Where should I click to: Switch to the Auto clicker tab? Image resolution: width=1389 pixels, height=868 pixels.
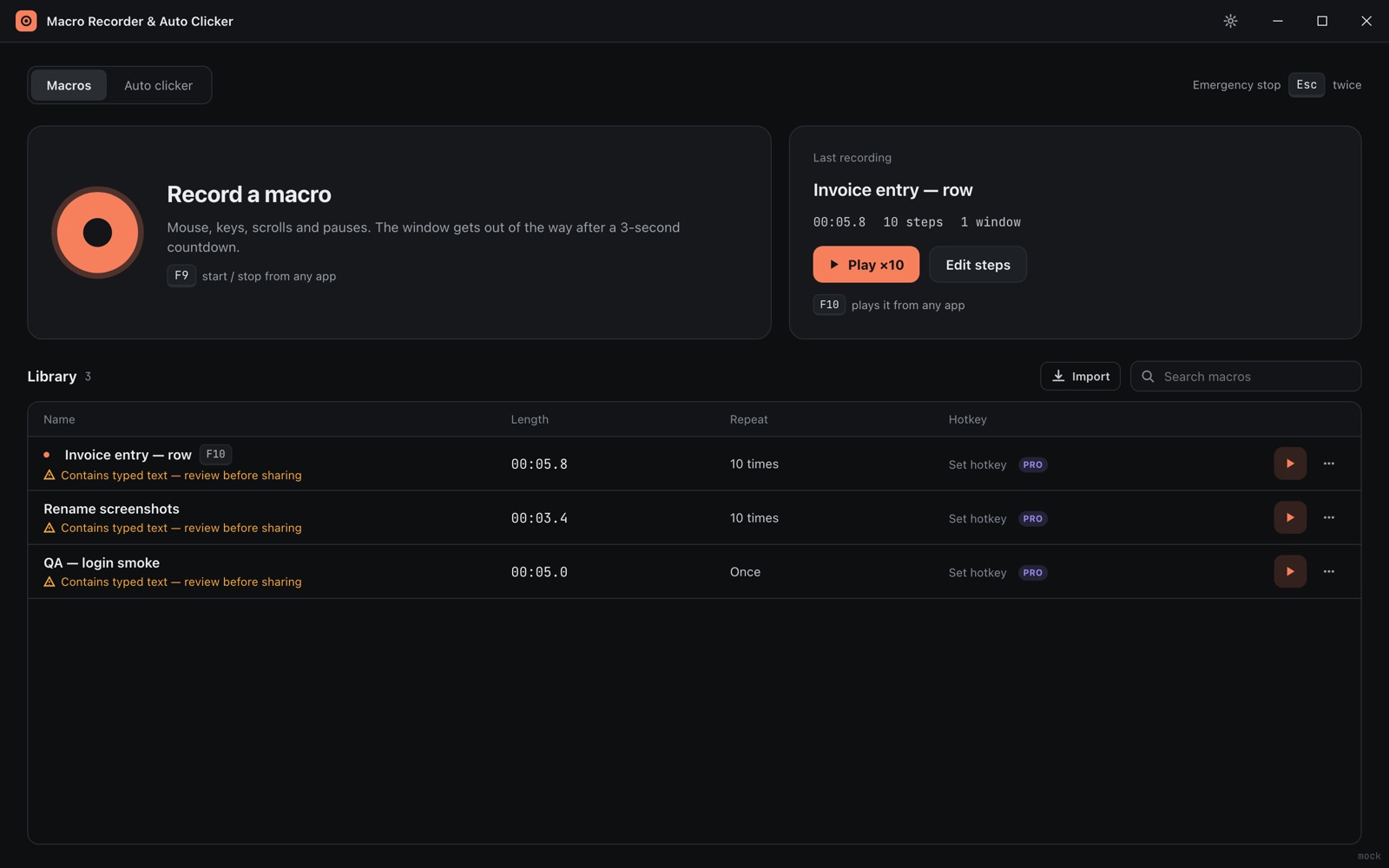tap(158, 85)
